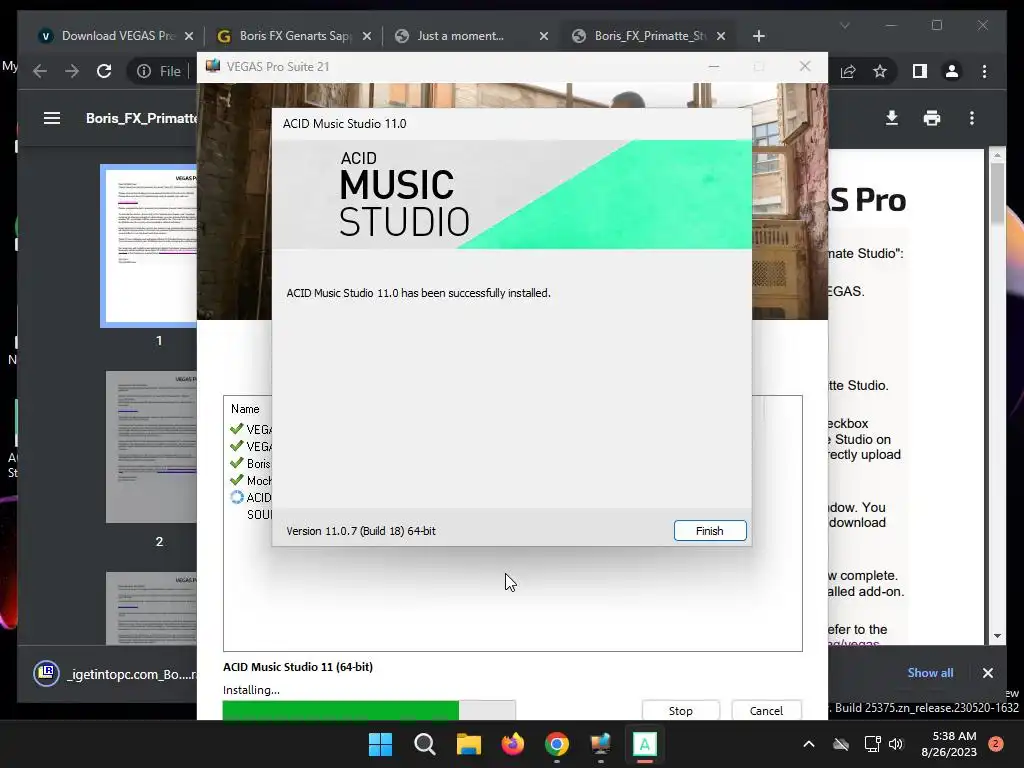Viewport: 1024px width, 768px height.
Task: Click PDF scrollbar down arrow
Action: [x=997, y=635]
